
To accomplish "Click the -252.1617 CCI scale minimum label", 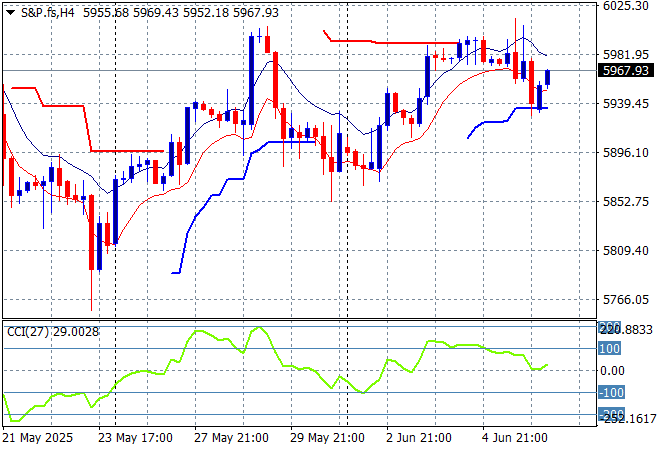I will click(628, 418).
